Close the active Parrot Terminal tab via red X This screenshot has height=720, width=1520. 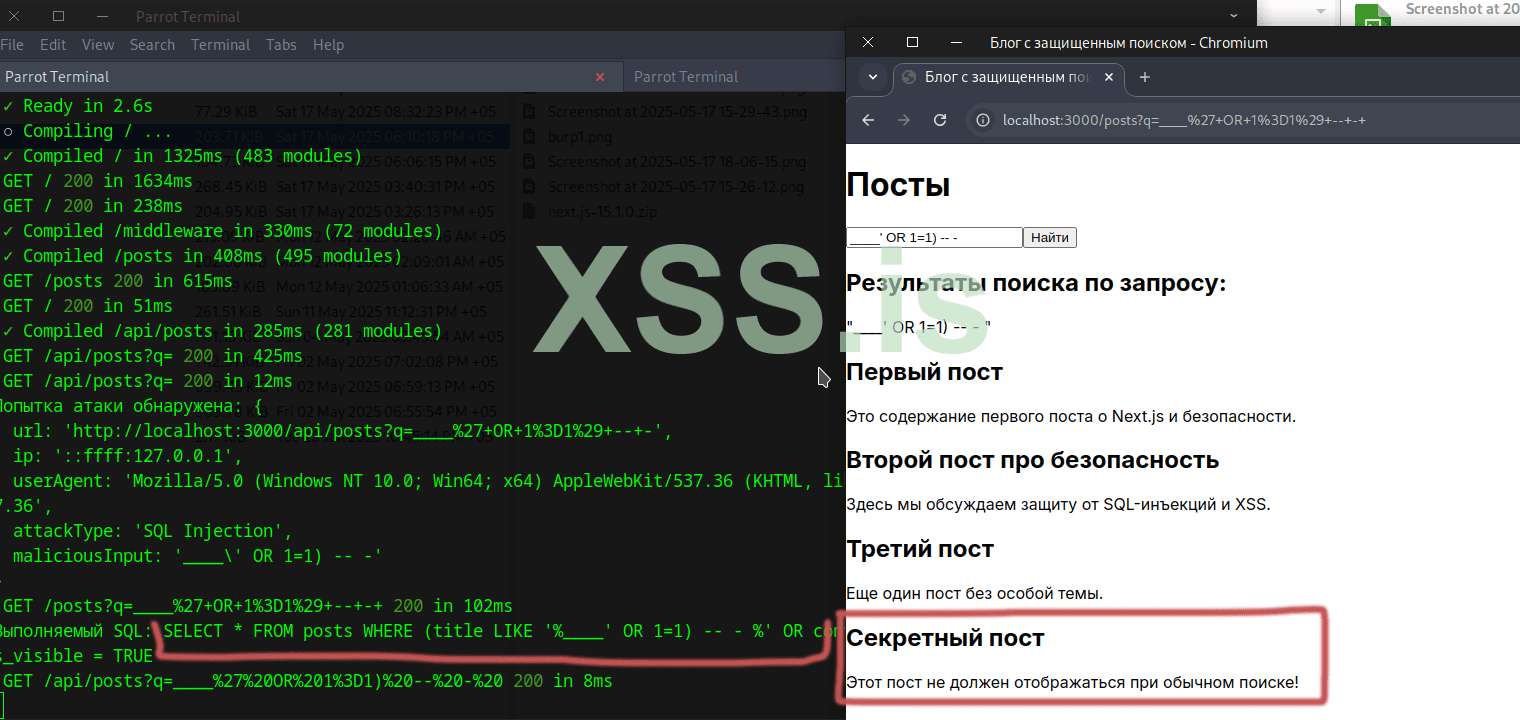coord(600,77)
